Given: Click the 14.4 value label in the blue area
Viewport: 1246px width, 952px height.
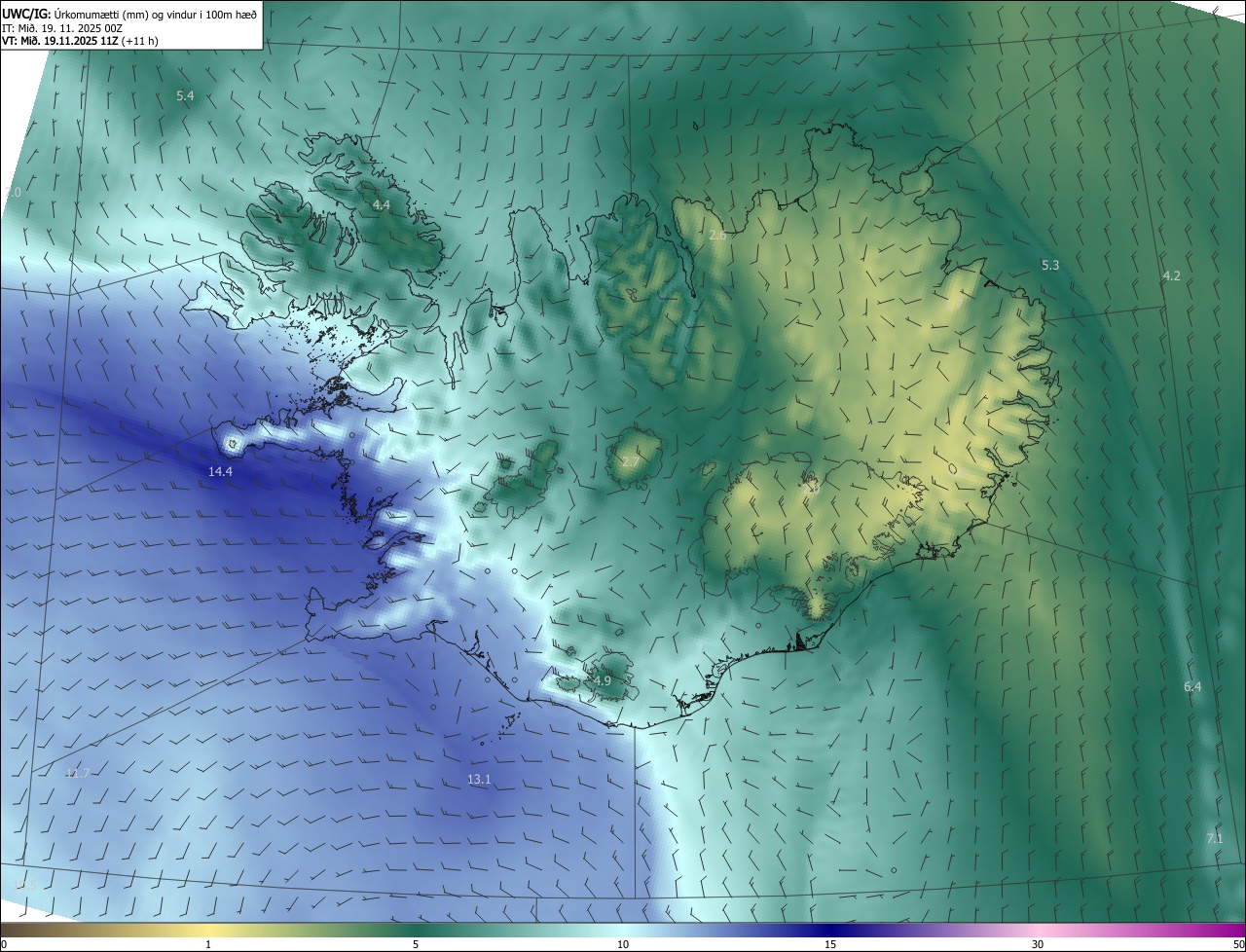Looking at the screenshot, I should tap(221, 472).
